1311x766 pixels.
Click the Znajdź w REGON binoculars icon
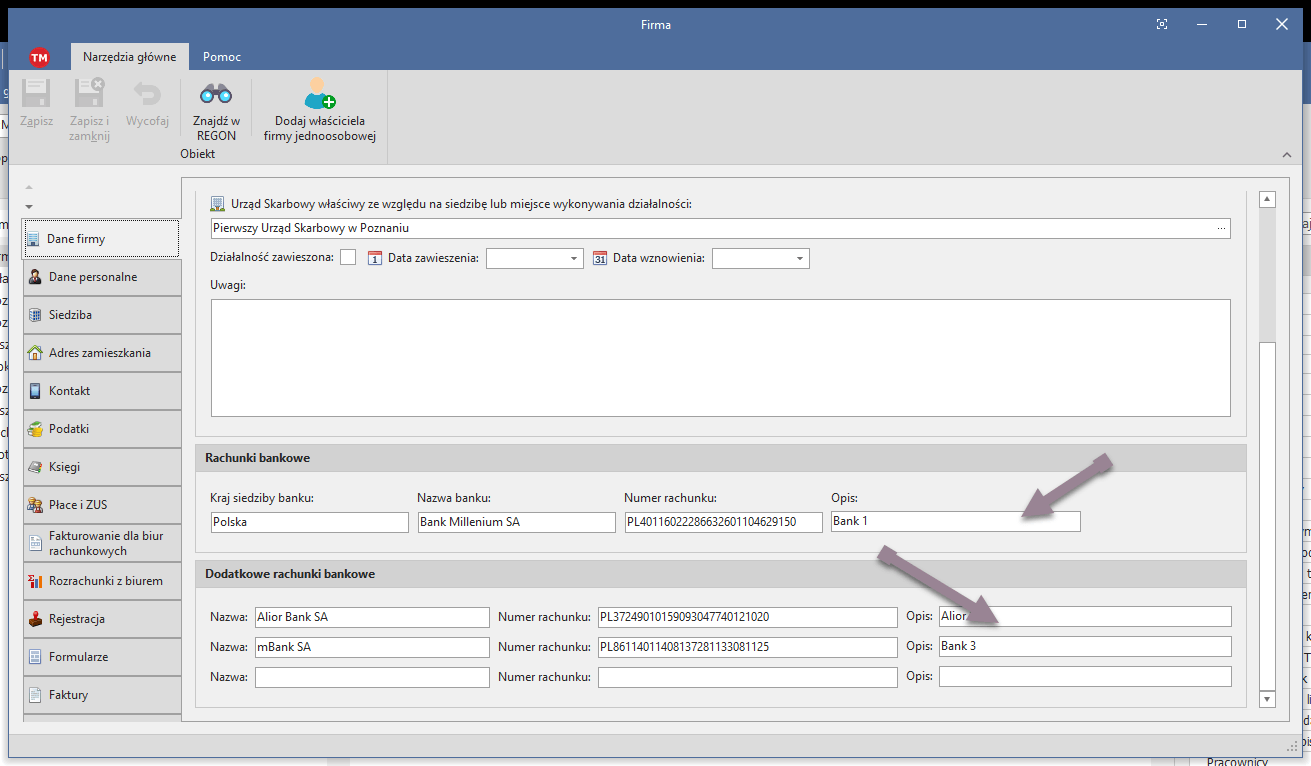pos(216,94)
